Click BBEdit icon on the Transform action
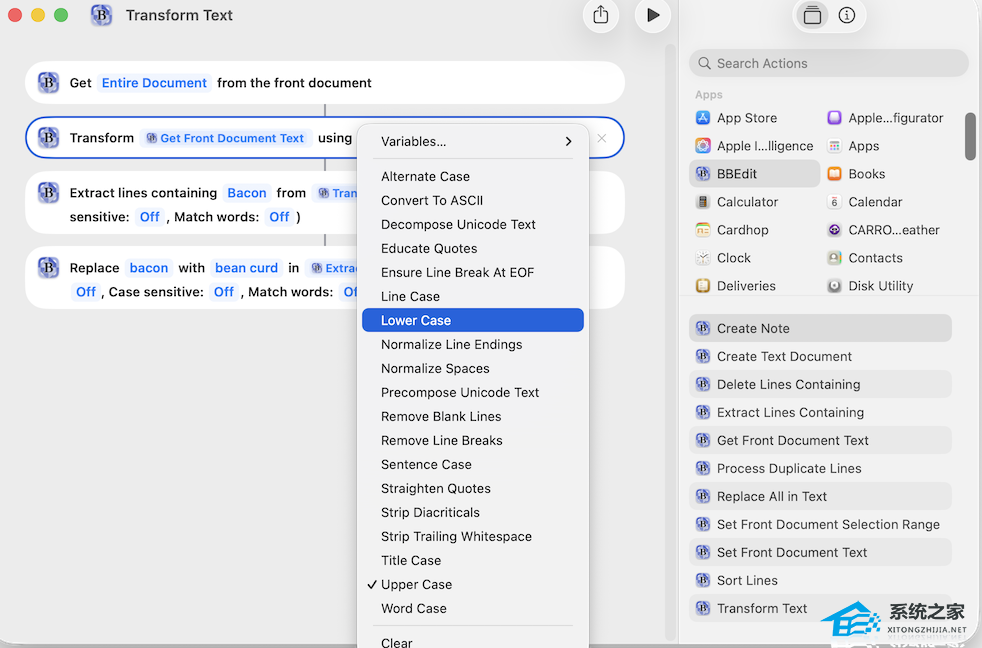The image size is (982, 648). pos(48,138)
